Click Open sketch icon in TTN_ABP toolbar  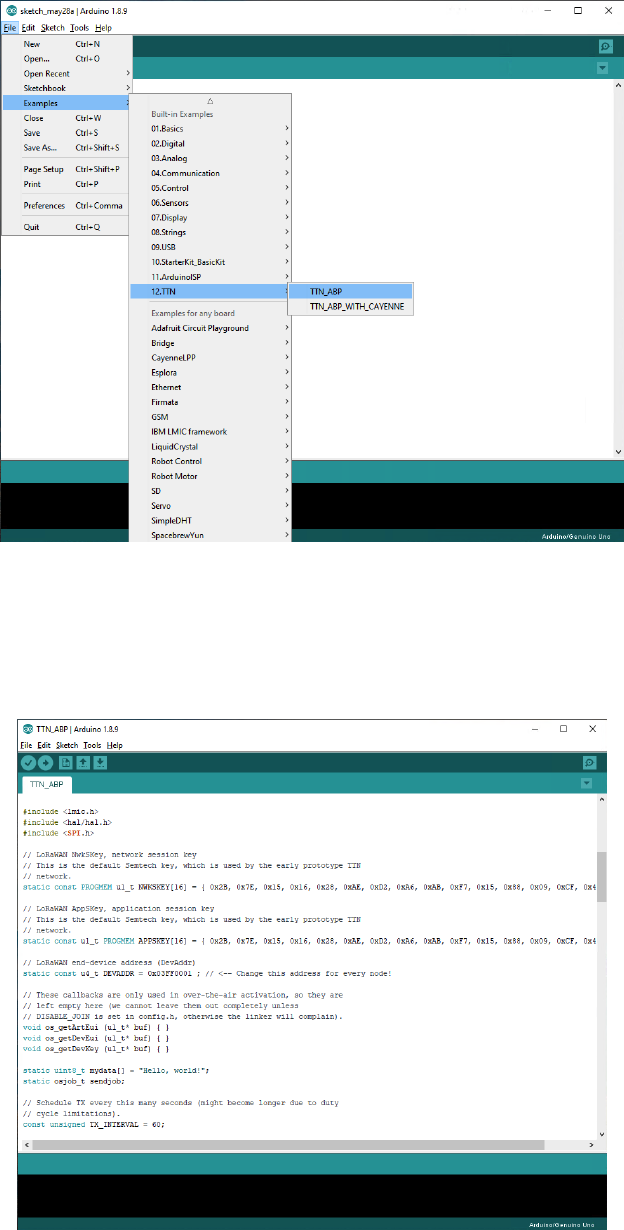[83, 762]
